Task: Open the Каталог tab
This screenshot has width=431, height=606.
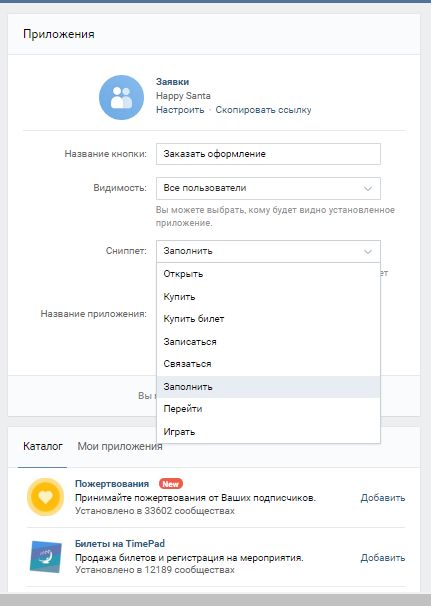Action: 43,446
